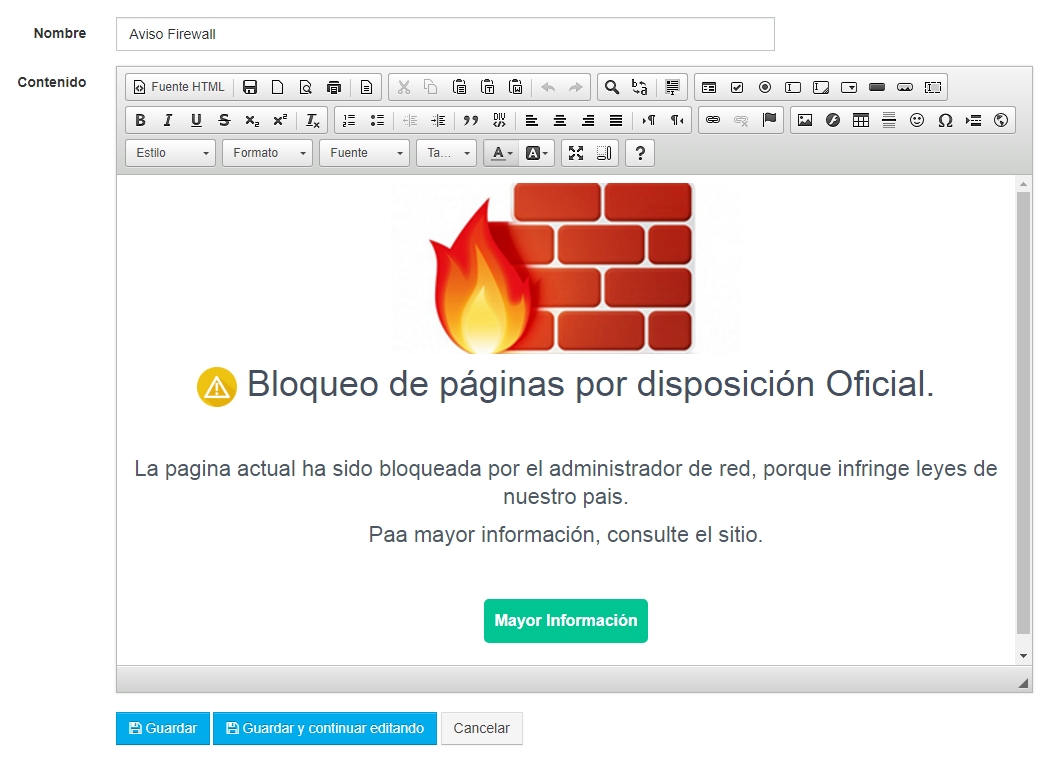Open the Formato paragraph dropdown
Image resolution: width=1057 pixels, height=763 pixels.
pyautogui.click(x=267, y=152)
